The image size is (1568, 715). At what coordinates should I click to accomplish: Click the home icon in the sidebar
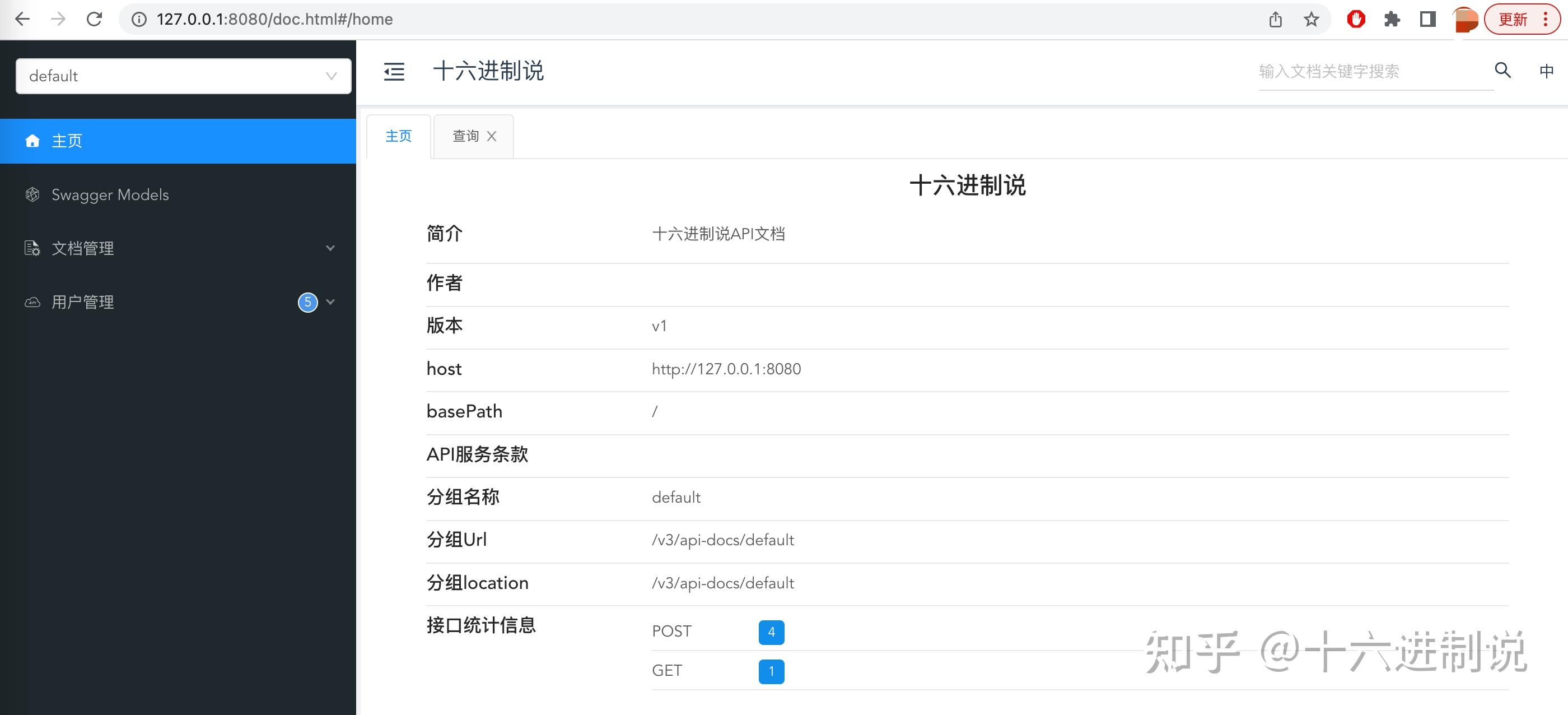(x=32, y=141)
